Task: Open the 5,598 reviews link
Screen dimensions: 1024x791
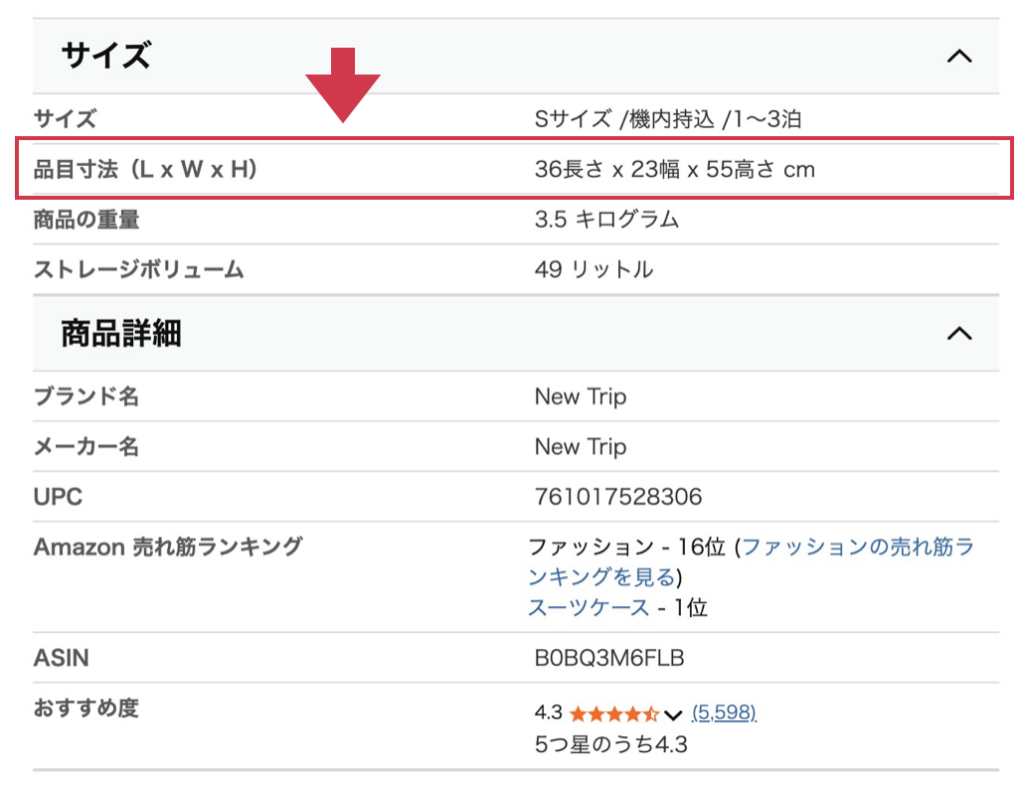Action: pyautogui.click(x=724, y=712)
